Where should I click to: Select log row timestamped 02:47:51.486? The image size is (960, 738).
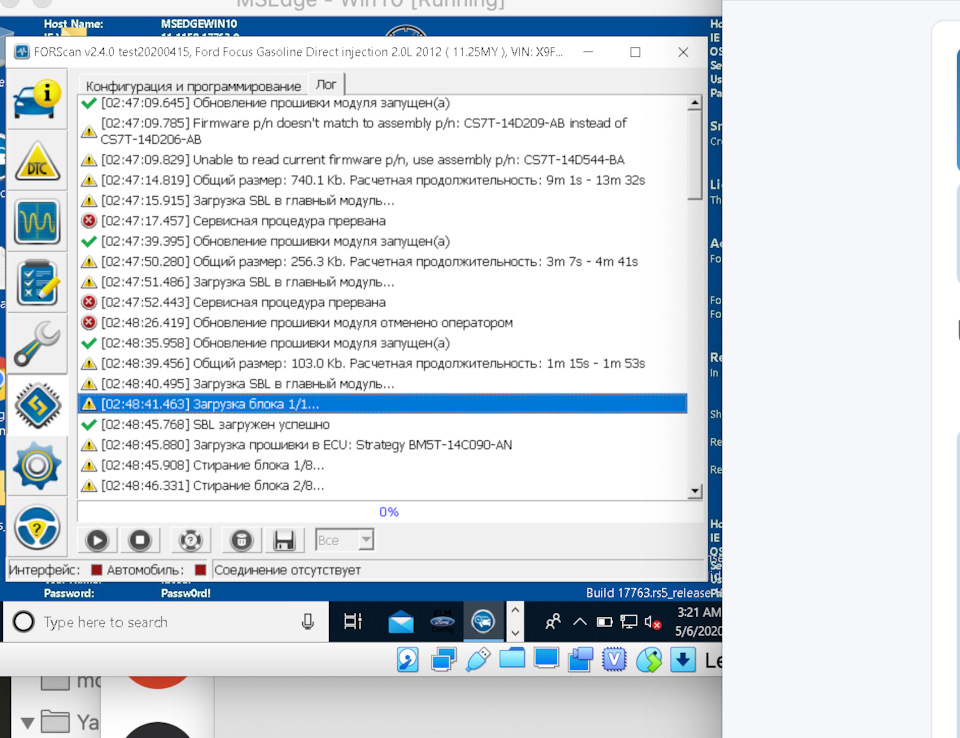coord(383,282)
